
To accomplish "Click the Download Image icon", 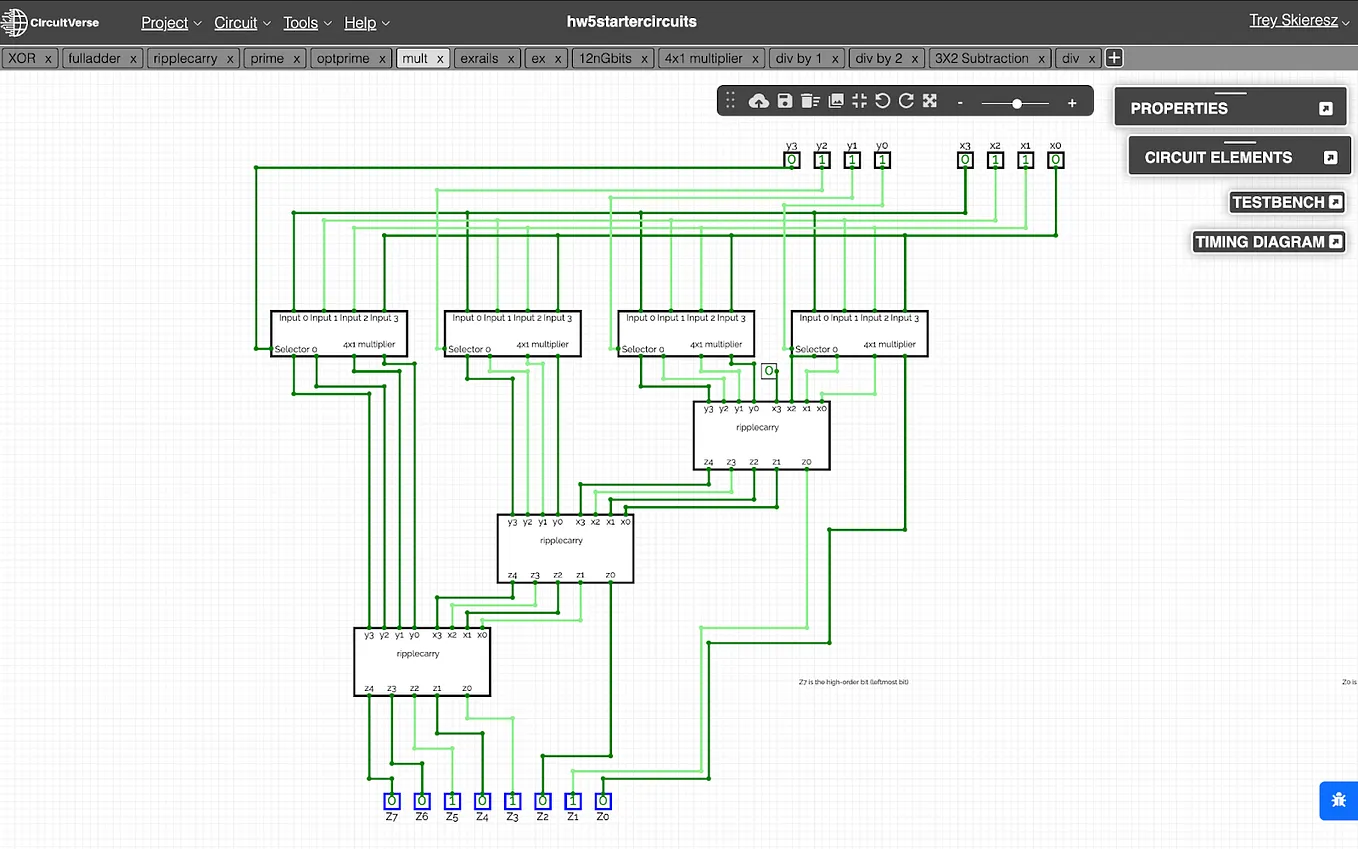I will [835, 101].
